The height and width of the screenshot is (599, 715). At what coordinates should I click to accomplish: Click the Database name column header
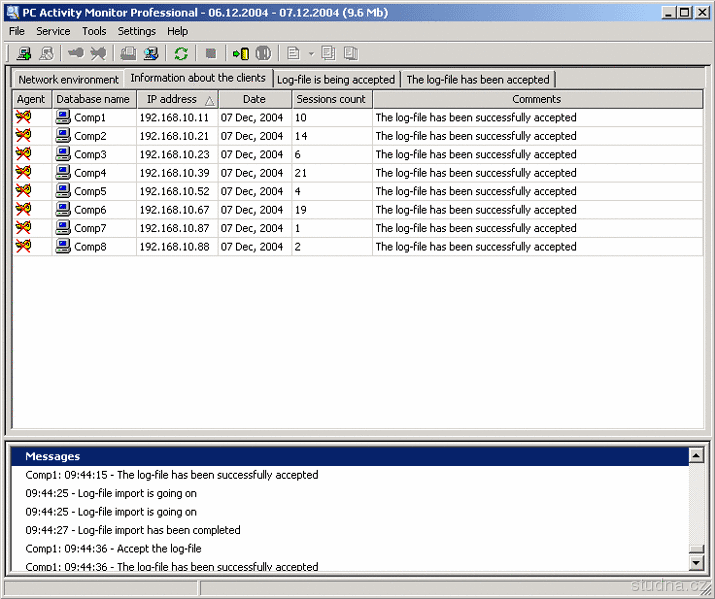tap(93, 99)
